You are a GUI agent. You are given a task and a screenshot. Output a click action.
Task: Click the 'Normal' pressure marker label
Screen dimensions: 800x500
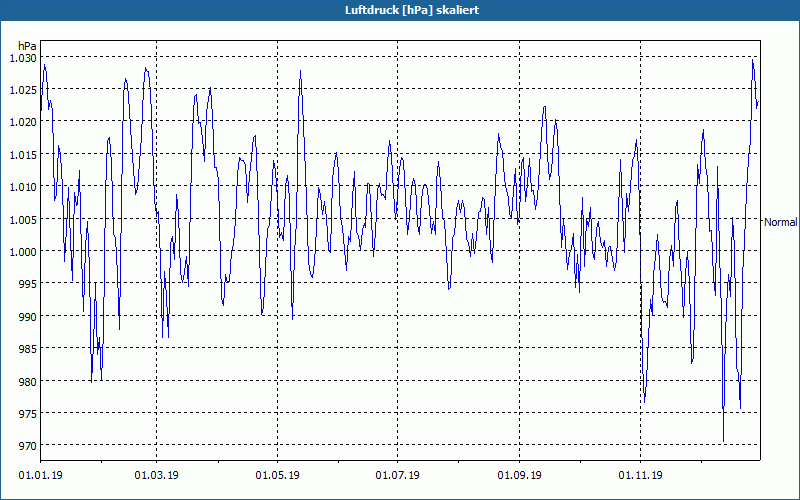click(x=781, y=222)
